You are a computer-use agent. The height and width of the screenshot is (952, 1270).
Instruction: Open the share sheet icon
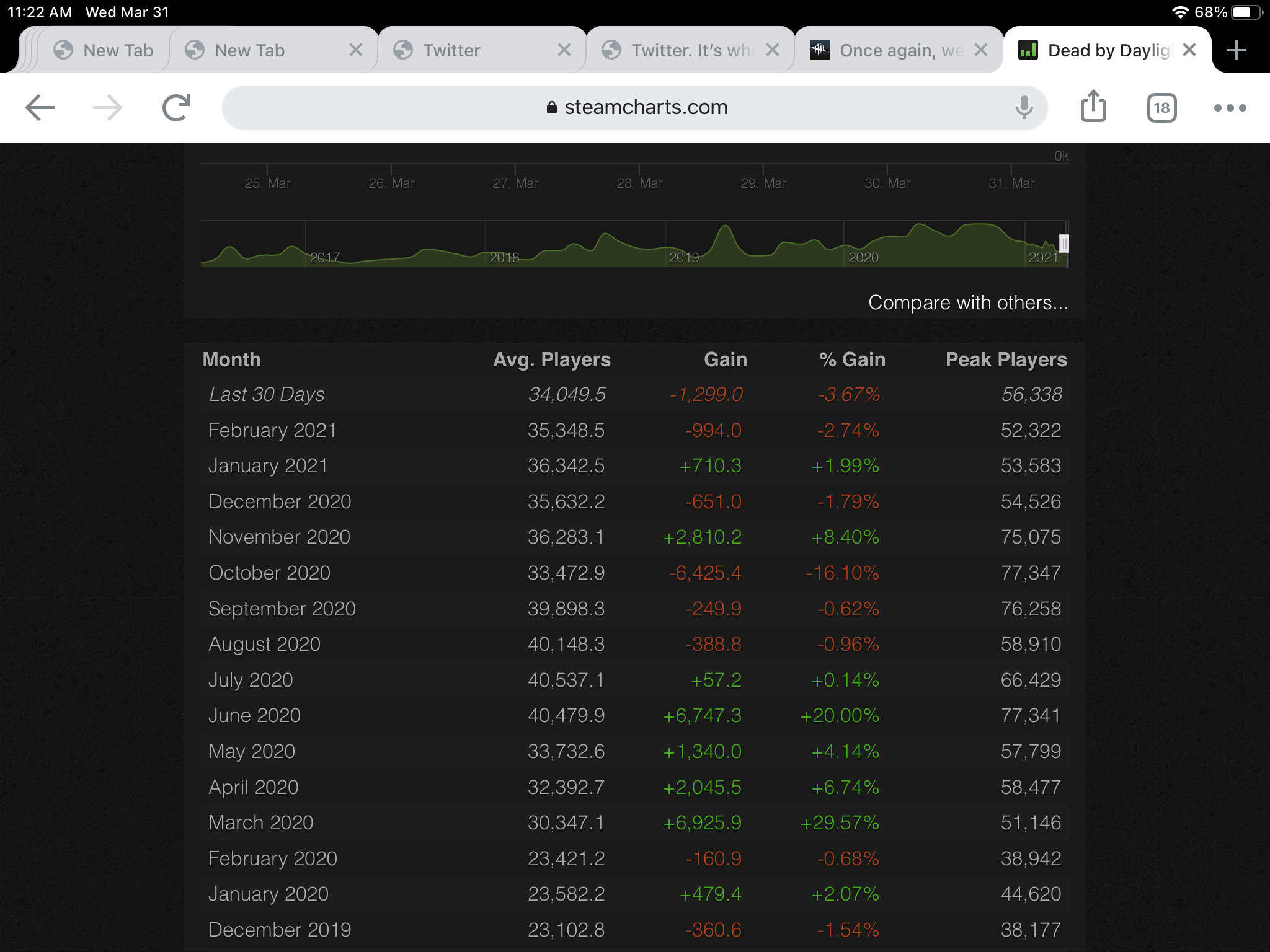1093,106
